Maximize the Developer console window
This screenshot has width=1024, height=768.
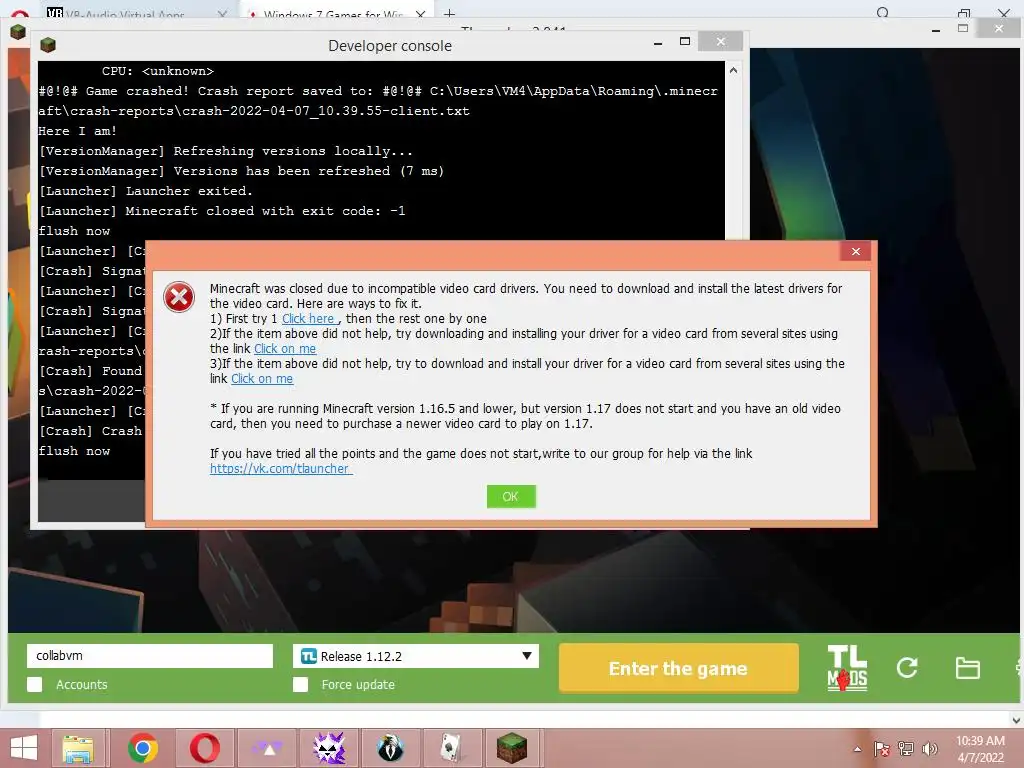click(x=684, y=41)
